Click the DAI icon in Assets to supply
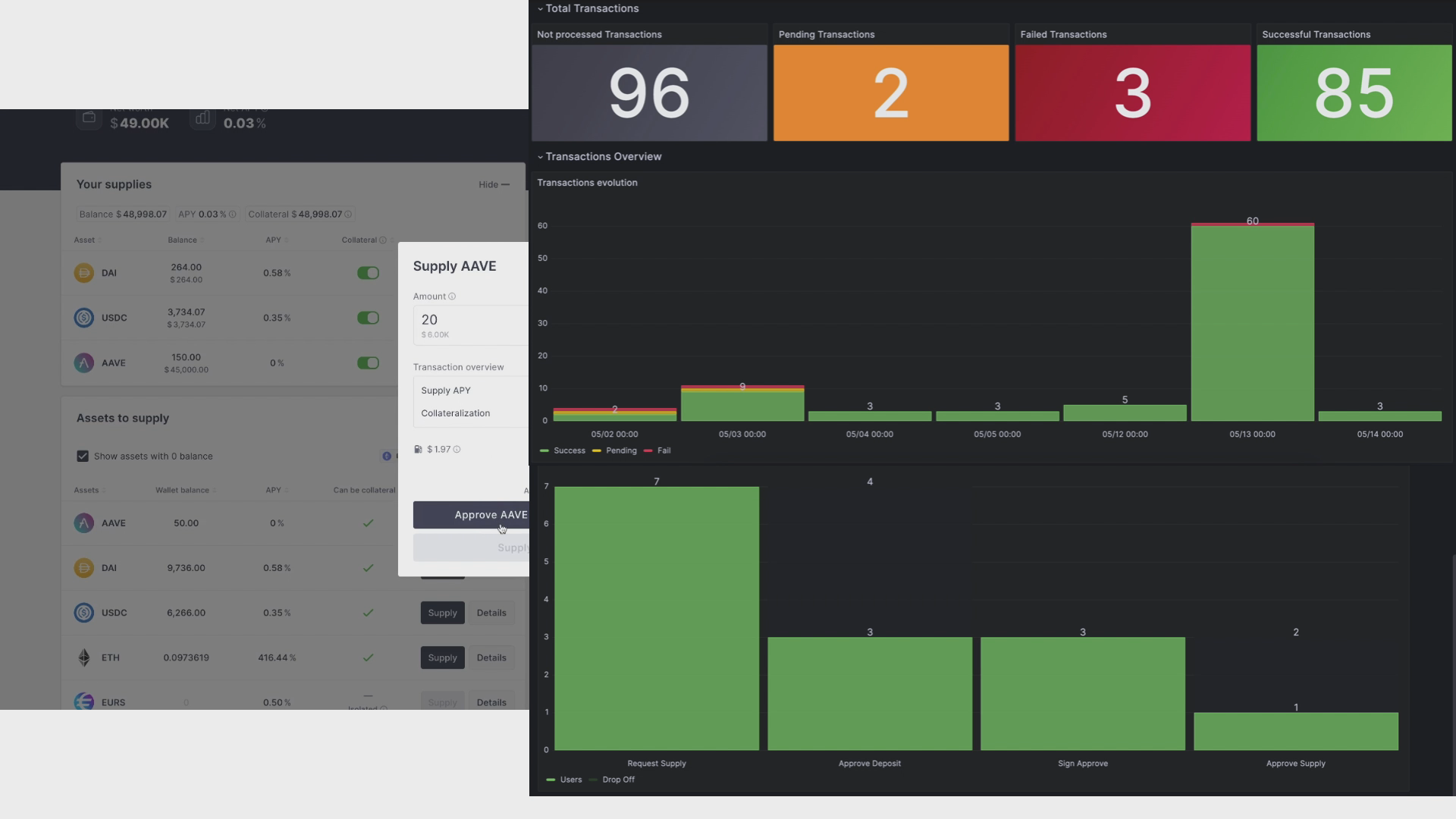 (x=83, y=568)
